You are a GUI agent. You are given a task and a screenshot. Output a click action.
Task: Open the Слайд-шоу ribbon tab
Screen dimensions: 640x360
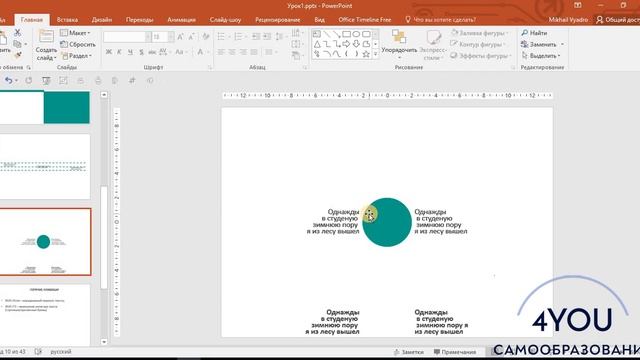pyautogui.click(x=225, y=20)
